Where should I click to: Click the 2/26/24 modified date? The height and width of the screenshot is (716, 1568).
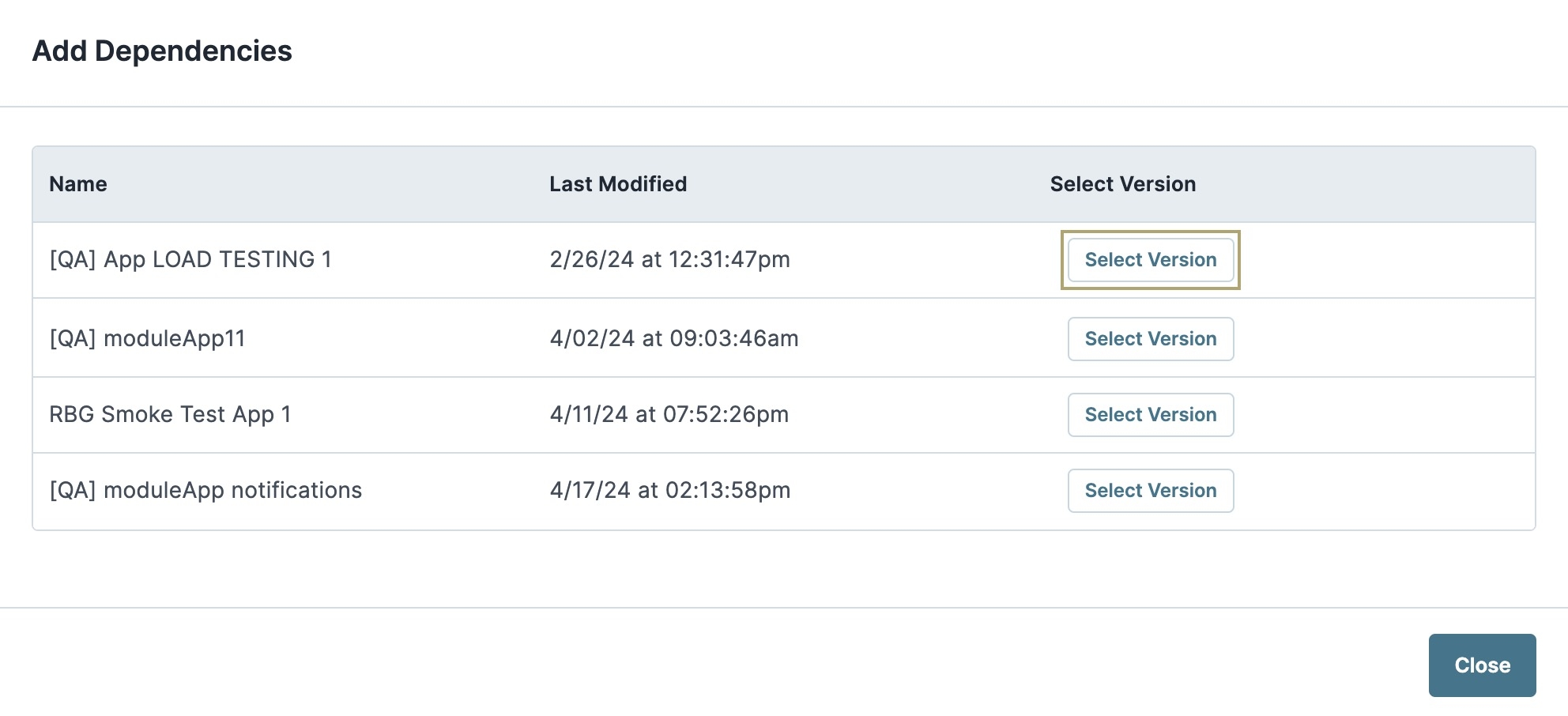pos(592,260)
